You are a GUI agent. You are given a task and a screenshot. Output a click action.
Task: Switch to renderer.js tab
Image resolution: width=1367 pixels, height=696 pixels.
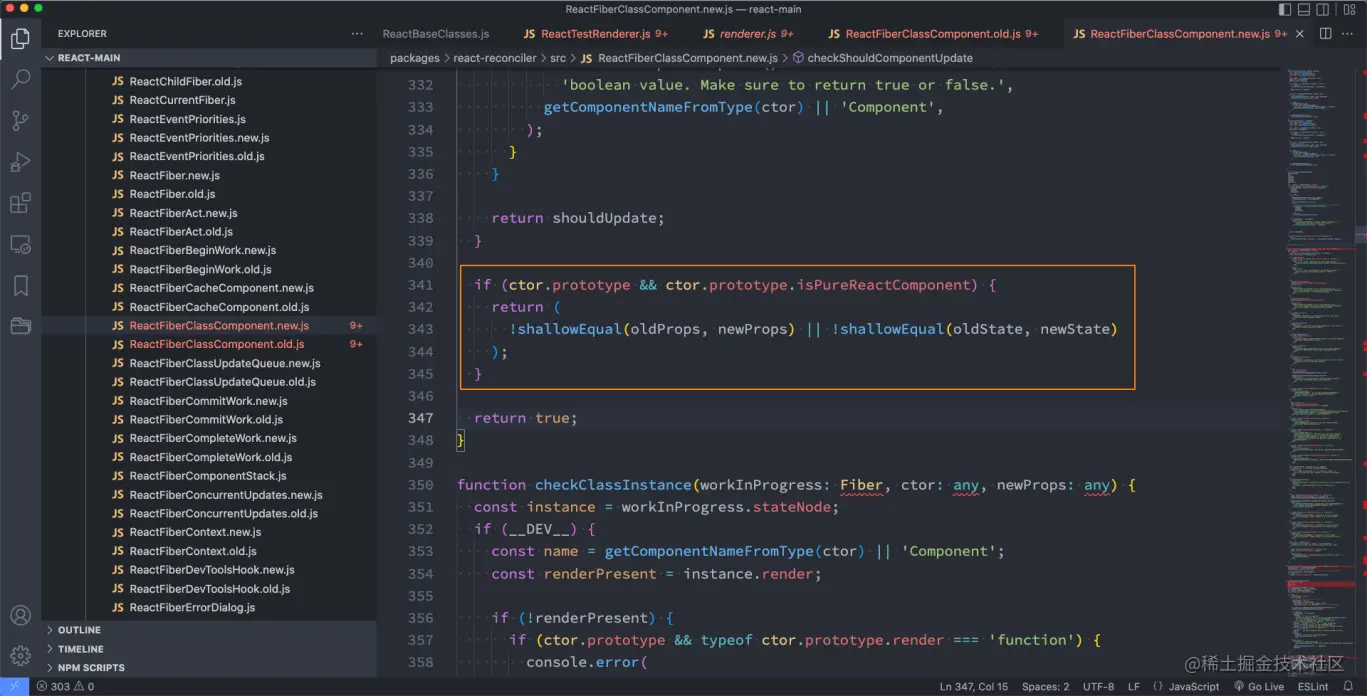tap(747, 34)
